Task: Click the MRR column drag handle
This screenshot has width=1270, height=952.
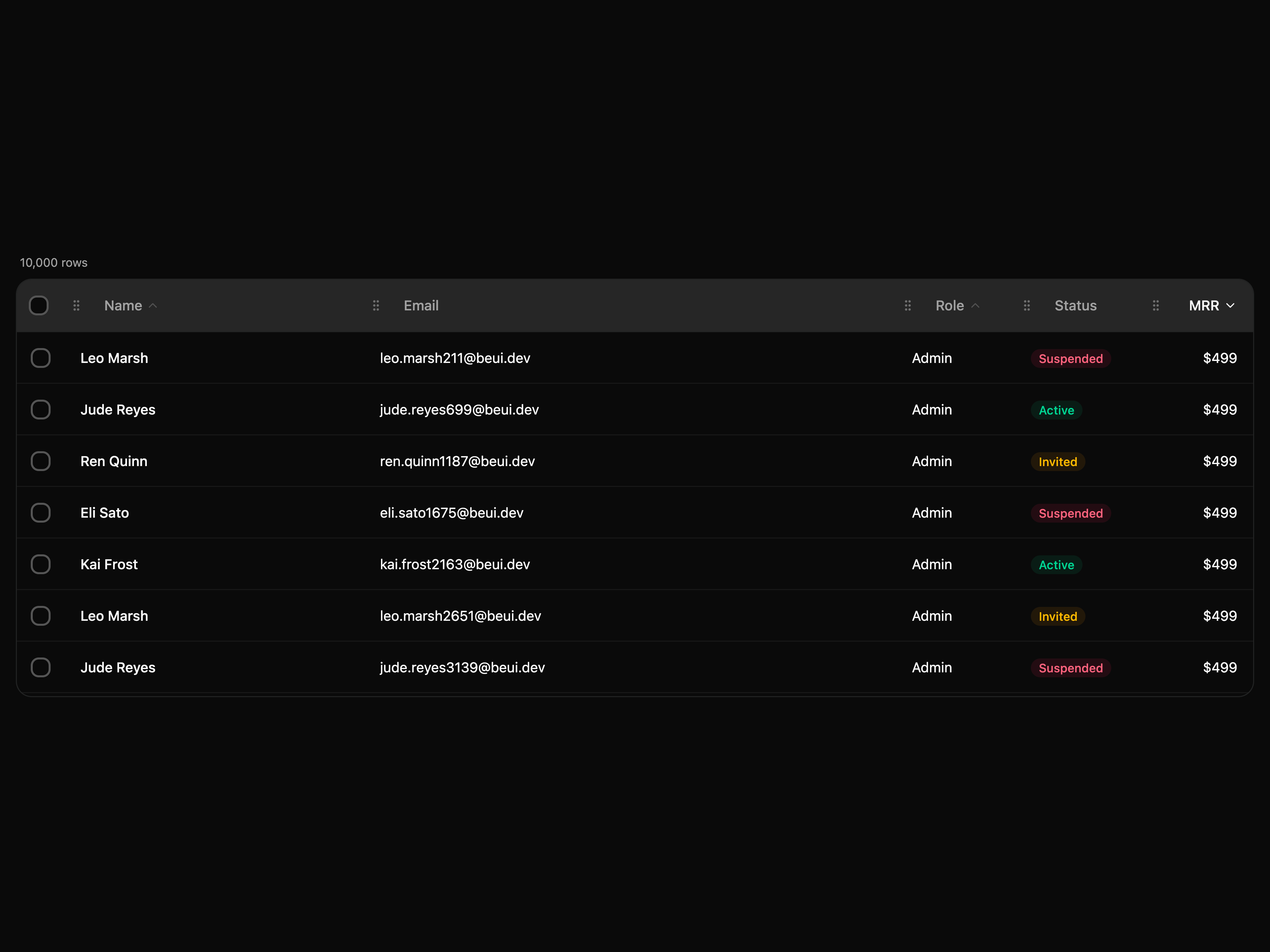Action: click(1156, 306)
